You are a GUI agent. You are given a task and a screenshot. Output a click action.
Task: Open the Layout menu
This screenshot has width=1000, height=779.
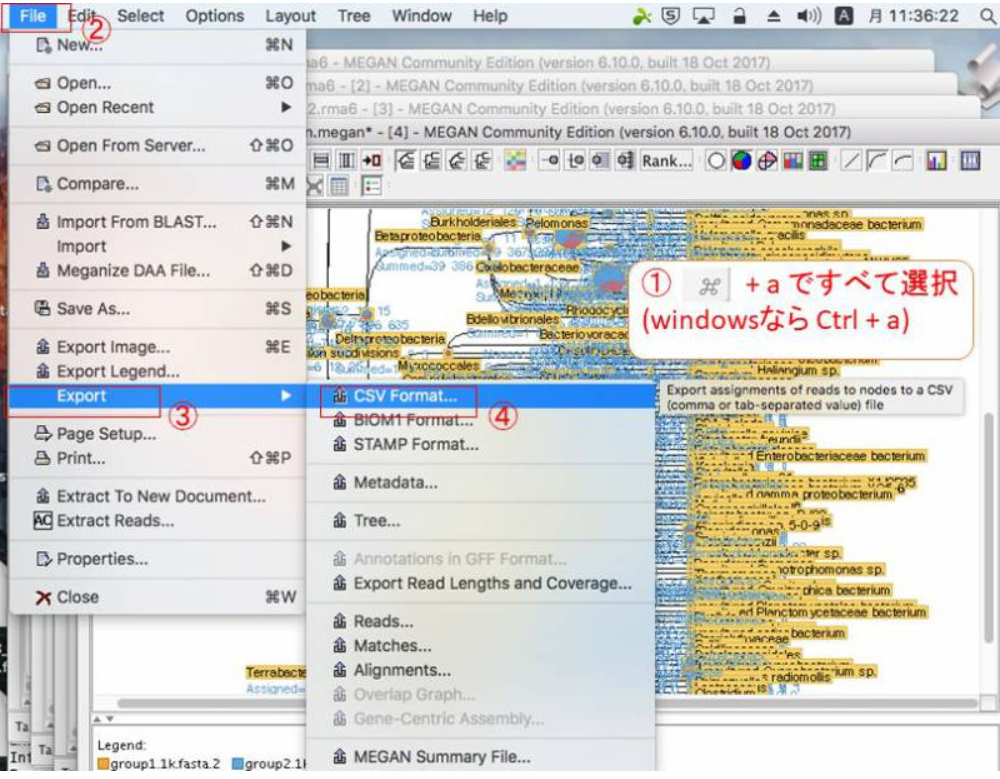pos(290,16)
